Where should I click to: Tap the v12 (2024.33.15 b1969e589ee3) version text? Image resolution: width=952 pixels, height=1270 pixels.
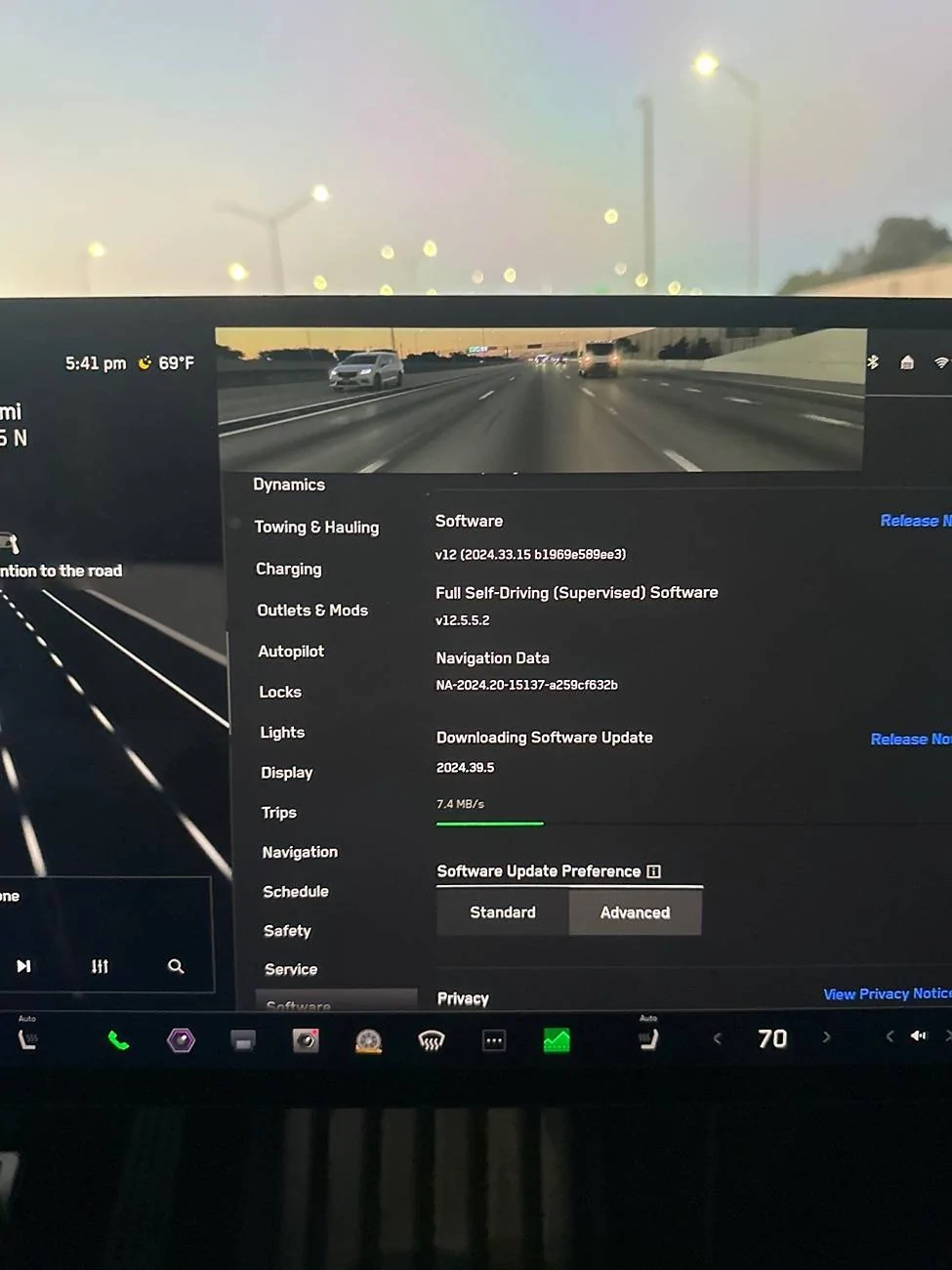click(530, 554)
